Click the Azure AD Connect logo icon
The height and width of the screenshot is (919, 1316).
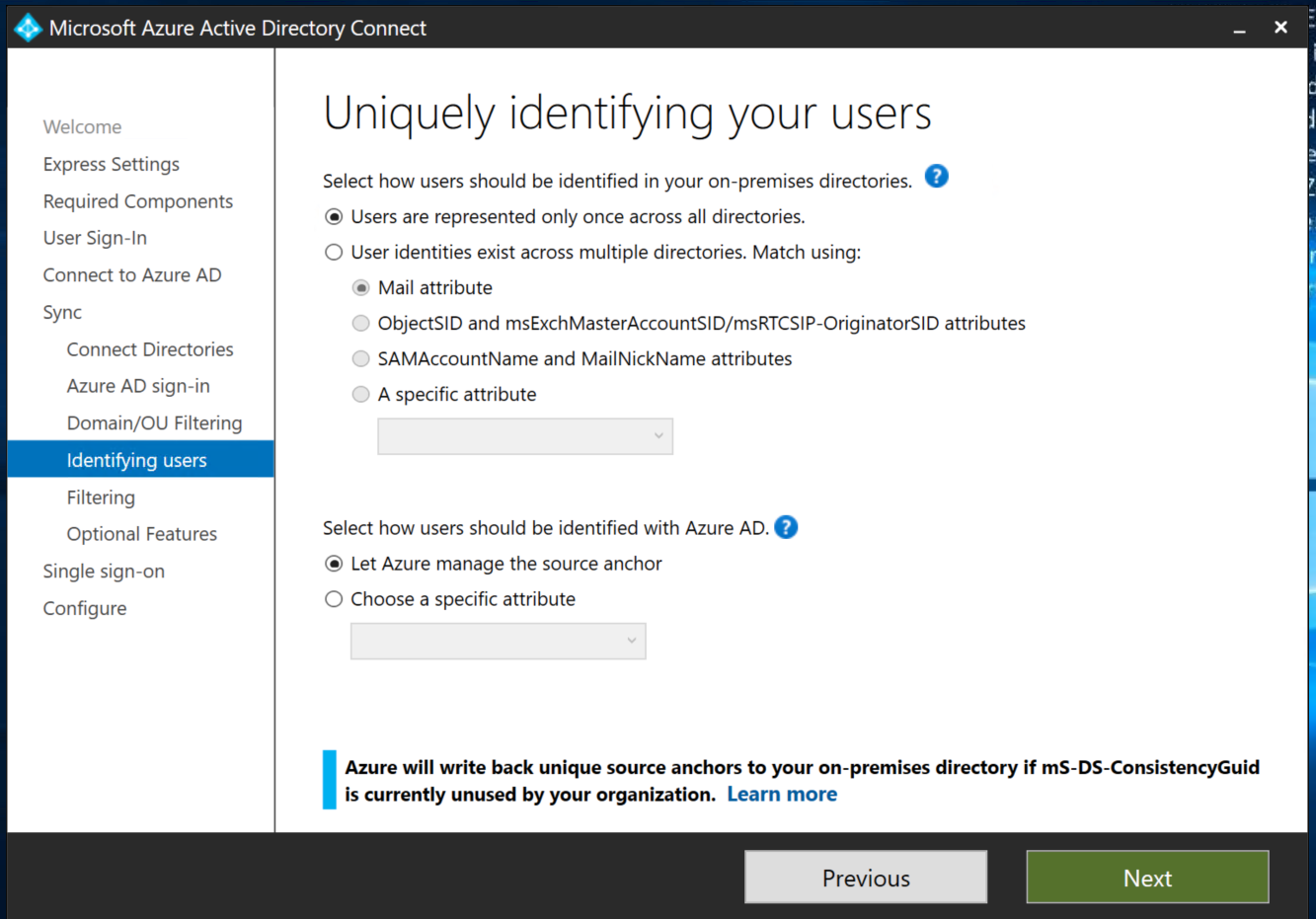click(x=28, y=28)
